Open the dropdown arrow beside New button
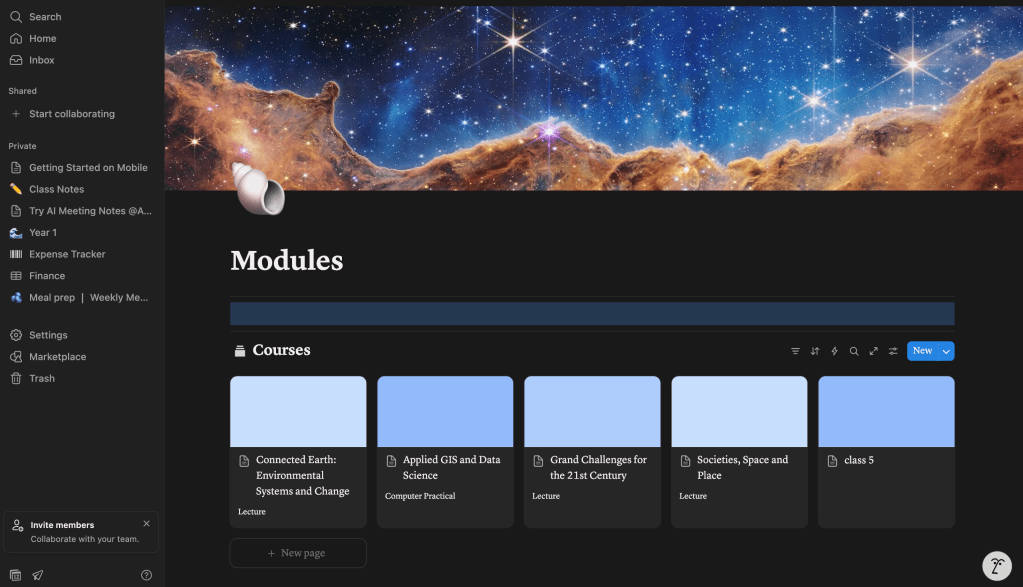This screenshot has height=587, width=1023. pyautogui.click(x=946, y=351)
